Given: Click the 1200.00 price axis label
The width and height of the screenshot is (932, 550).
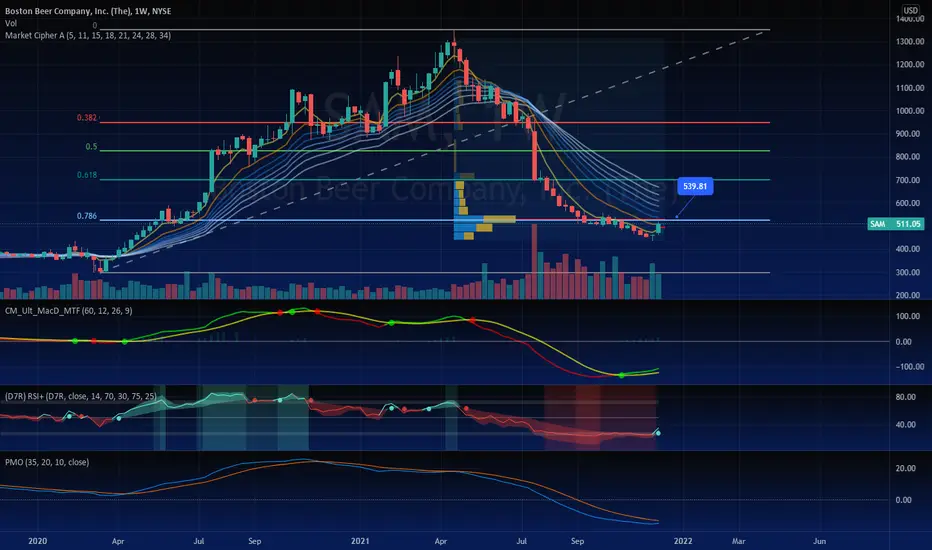Looking at the screenshot, I should click(x=910, y=65).
